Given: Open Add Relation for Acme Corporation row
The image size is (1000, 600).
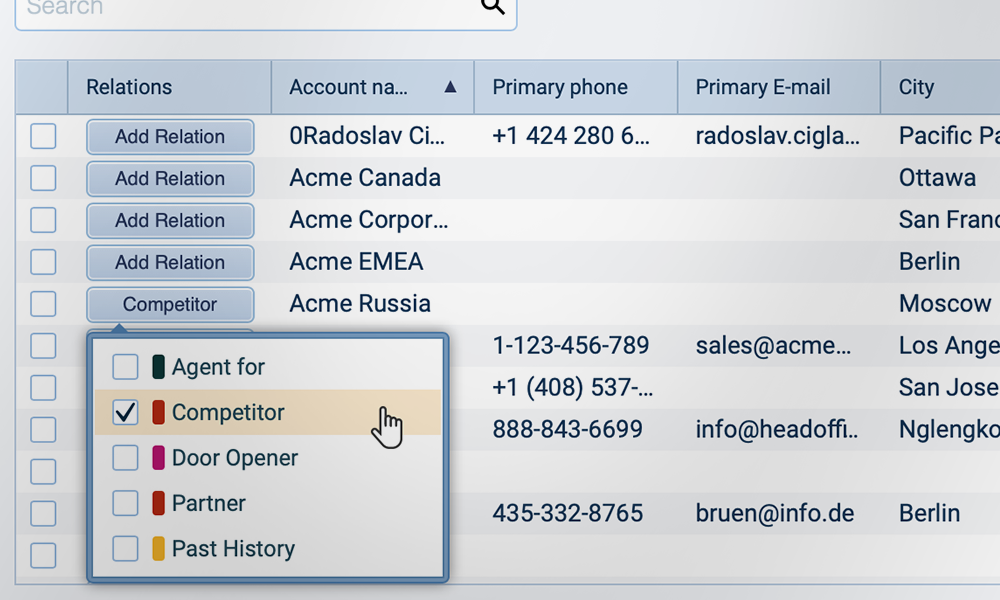Looking at the screenshot, I should click(x=170, y=220).
